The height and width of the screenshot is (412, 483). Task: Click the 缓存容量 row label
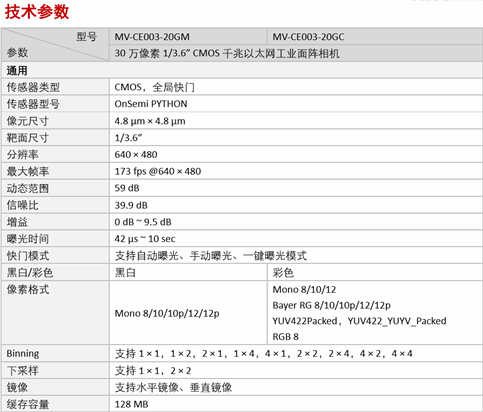pos(28,404)
